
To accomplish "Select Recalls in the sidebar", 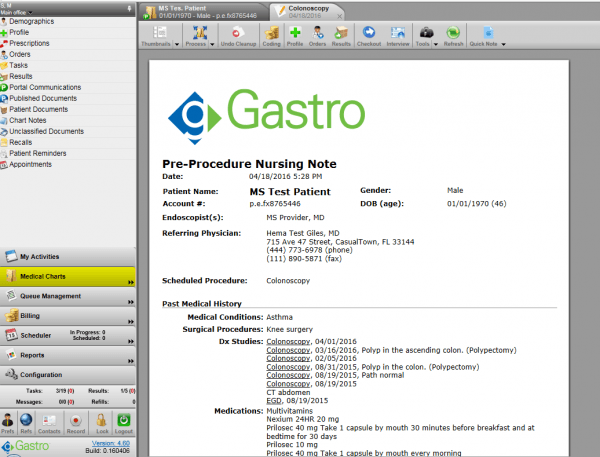I will tap(21, 142).
